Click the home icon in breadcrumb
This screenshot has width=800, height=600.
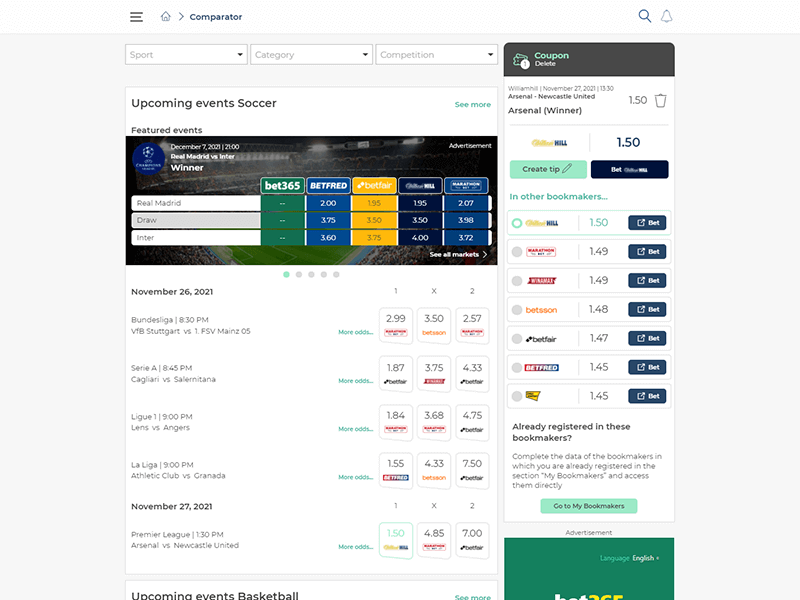point(165,17)
